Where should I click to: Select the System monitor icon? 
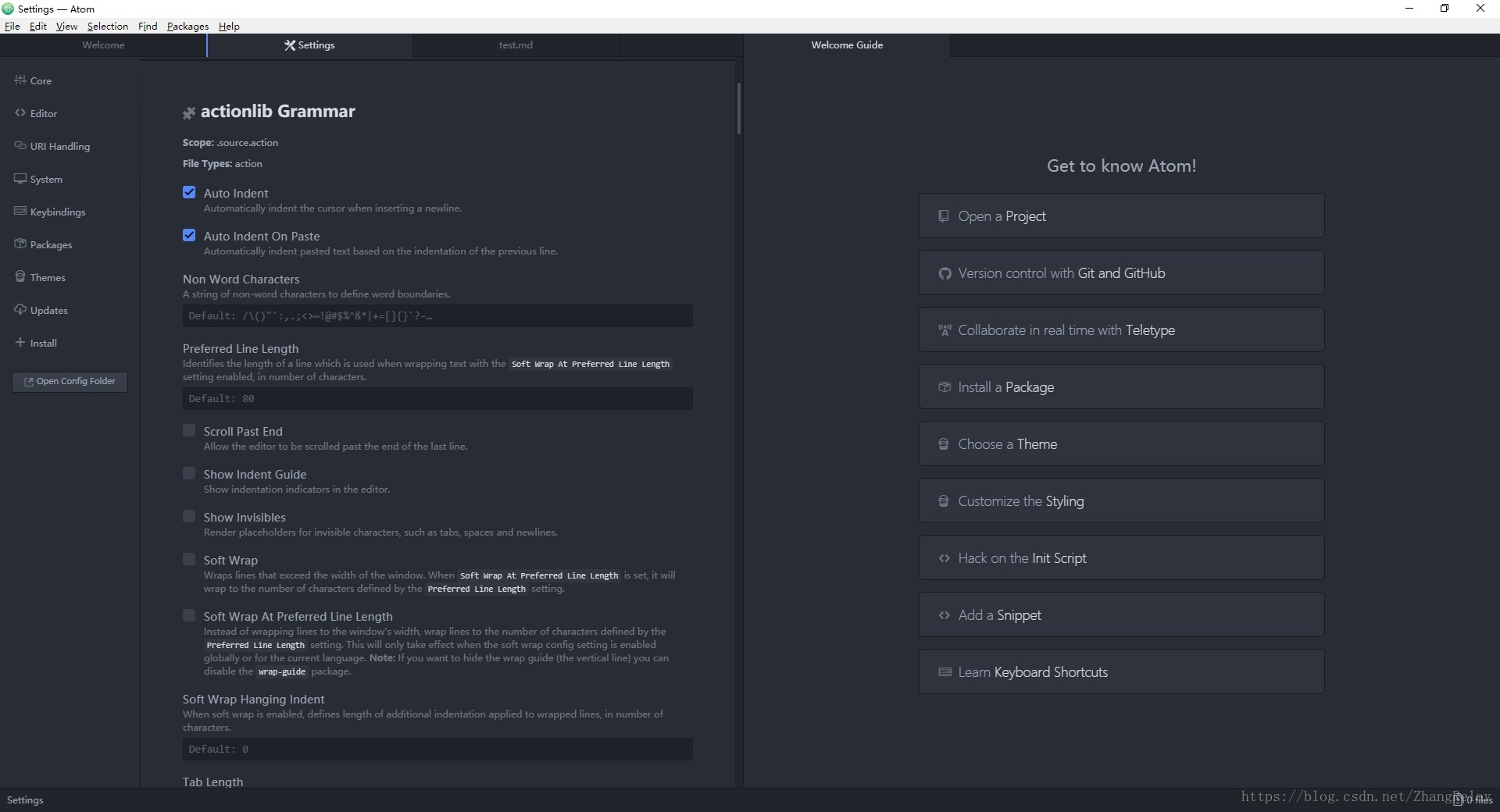point(20,178)
